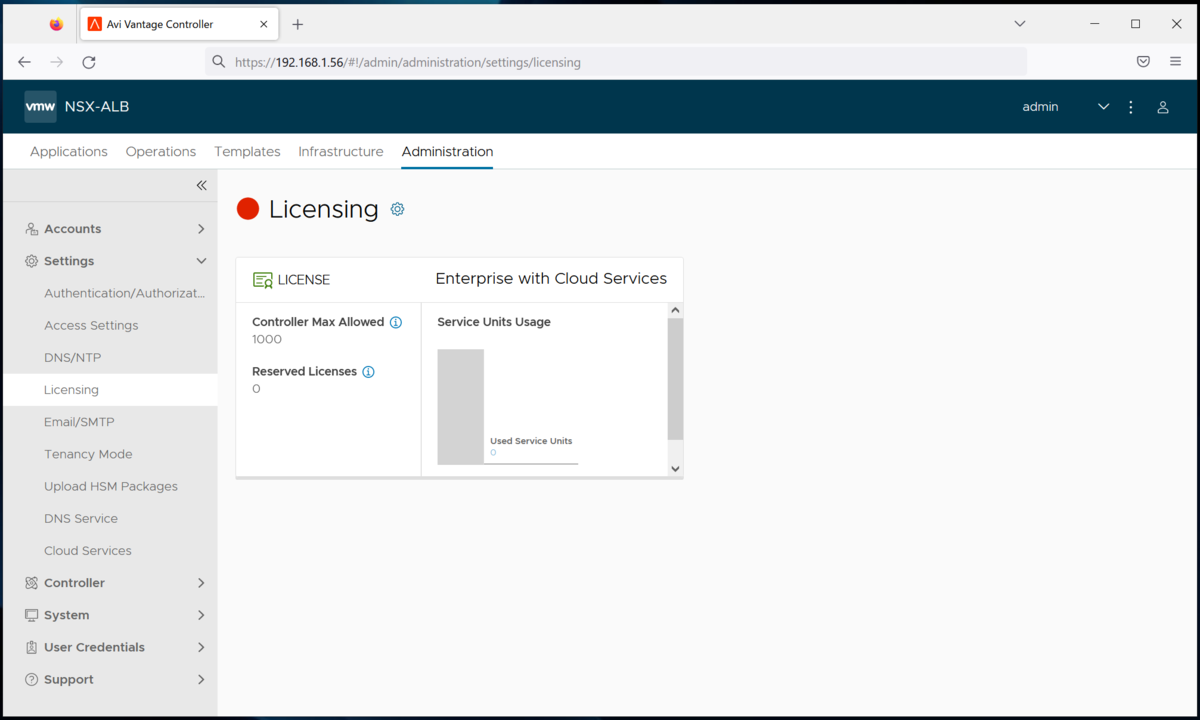Click "Service Units Usage" heading
1200x720 pixels.
(x=494, y=322)
